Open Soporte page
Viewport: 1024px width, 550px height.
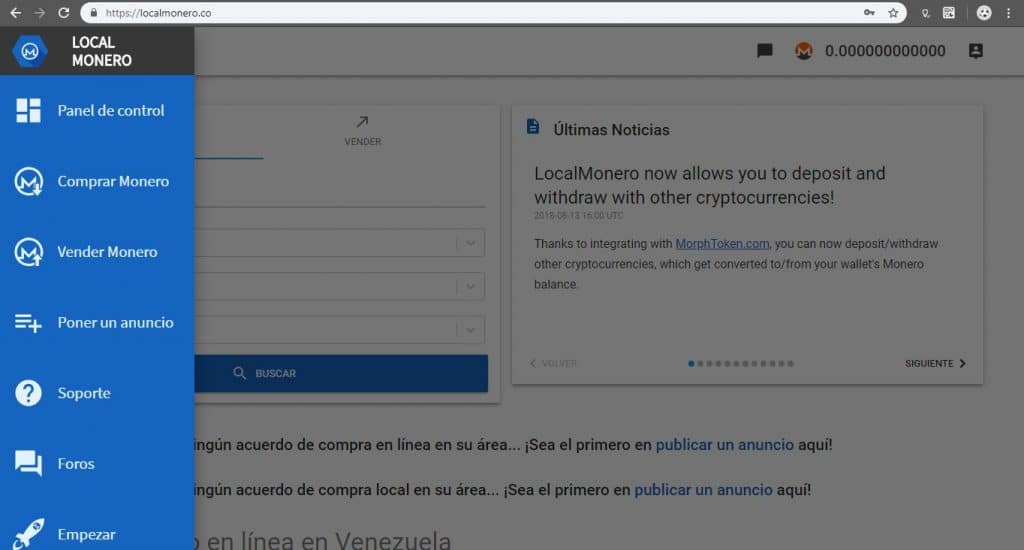coord(97,393)
